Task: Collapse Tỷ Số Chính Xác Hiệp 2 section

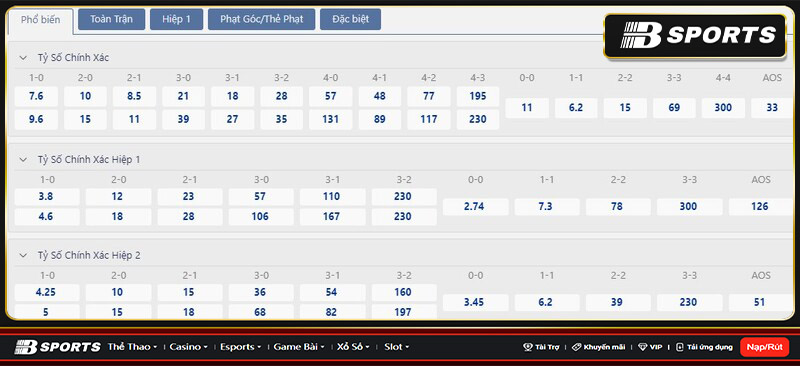Action: (23, 255)
